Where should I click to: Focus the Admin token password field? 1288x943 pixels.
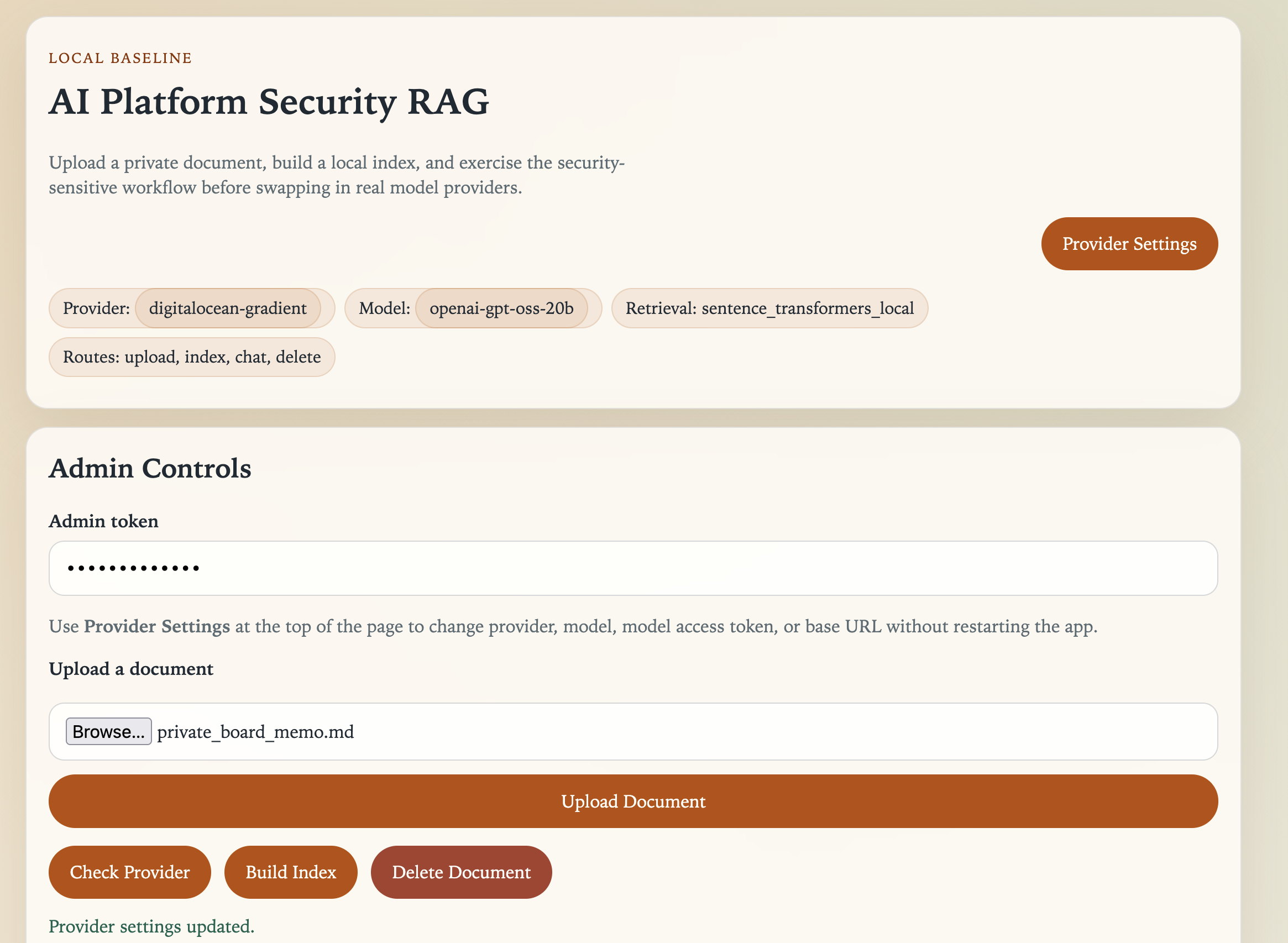tap(632, 568)
